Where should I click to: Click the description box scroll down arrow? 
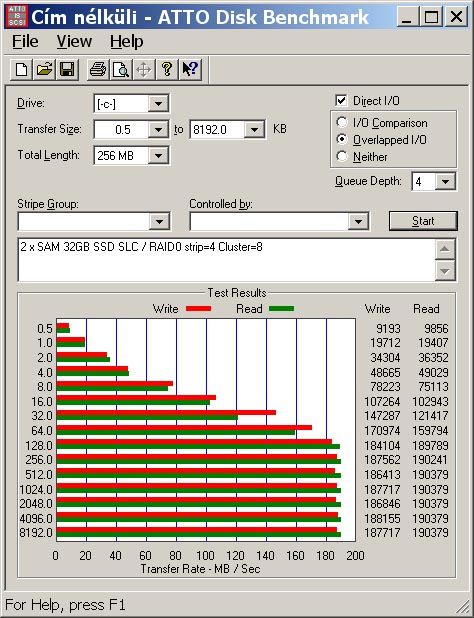(x=445, y=271)
